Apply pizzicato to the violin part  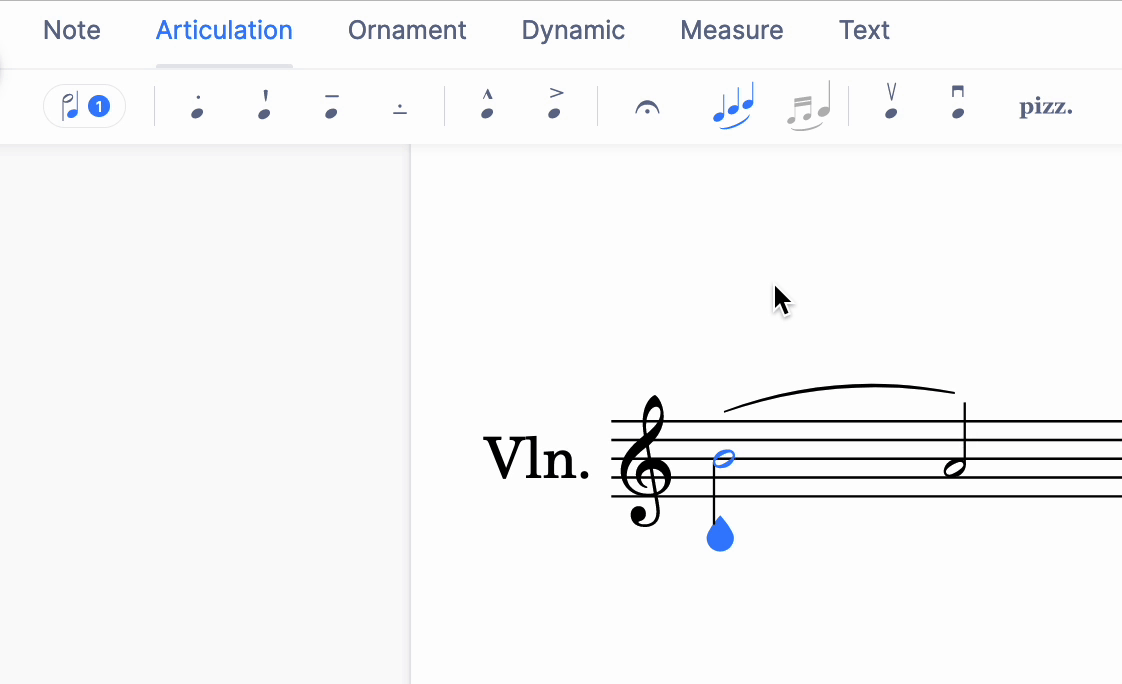(x=1045, y=105)
